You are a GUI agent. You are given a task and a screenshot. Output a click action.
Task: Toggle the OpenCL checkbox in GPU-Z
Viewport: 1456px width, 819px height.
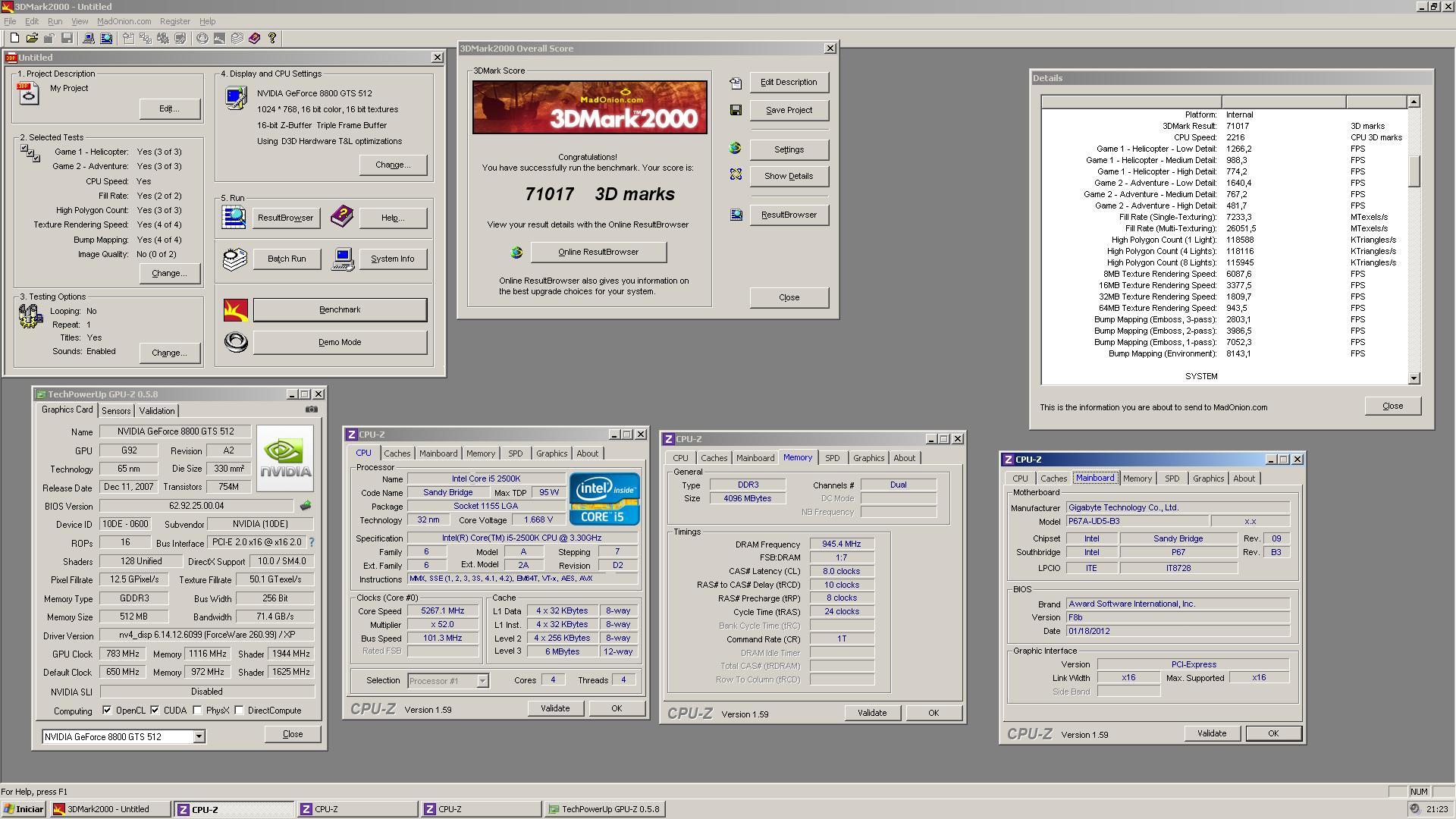pos(107,711)
